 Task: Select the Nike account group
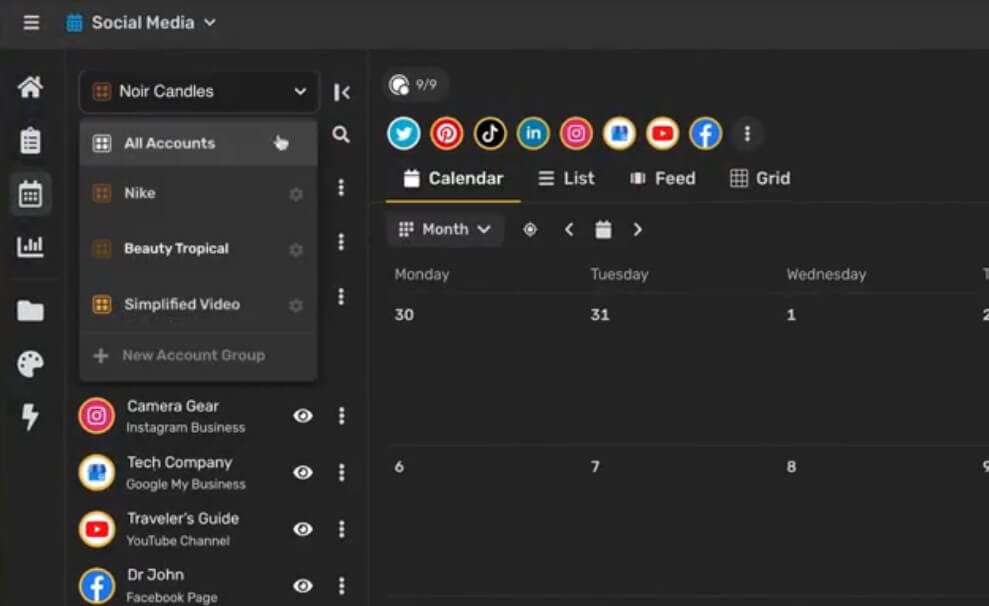point(198,193)
